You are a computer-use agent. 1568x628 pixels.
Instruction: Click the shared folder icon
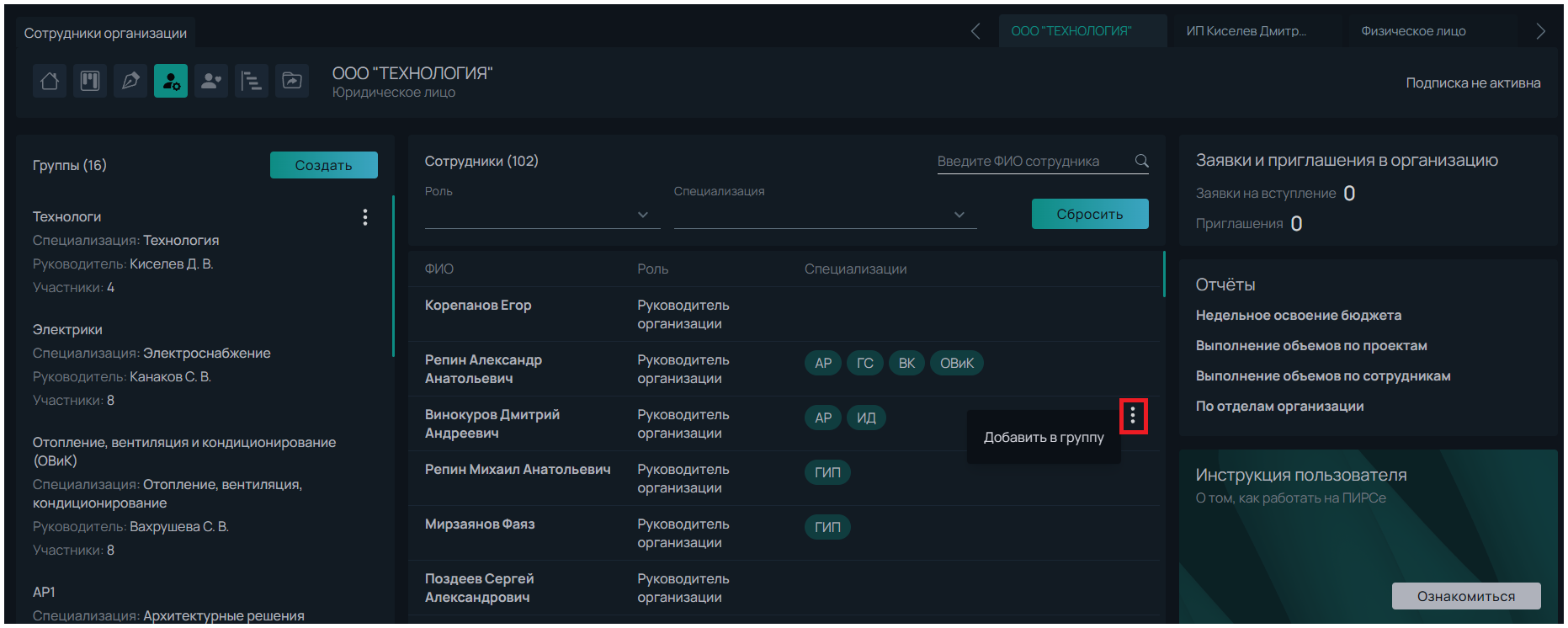pos(292,81)
